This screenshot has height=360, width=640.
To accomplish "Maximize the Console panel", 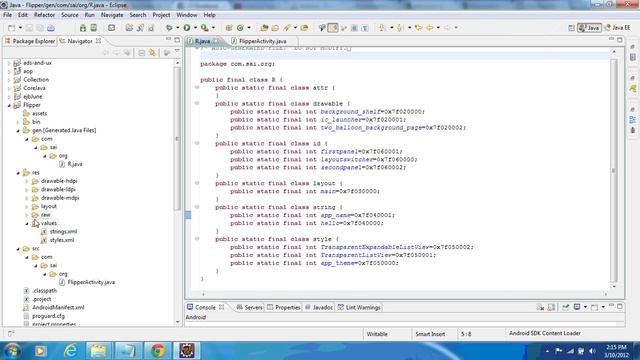I will point(620,306).
